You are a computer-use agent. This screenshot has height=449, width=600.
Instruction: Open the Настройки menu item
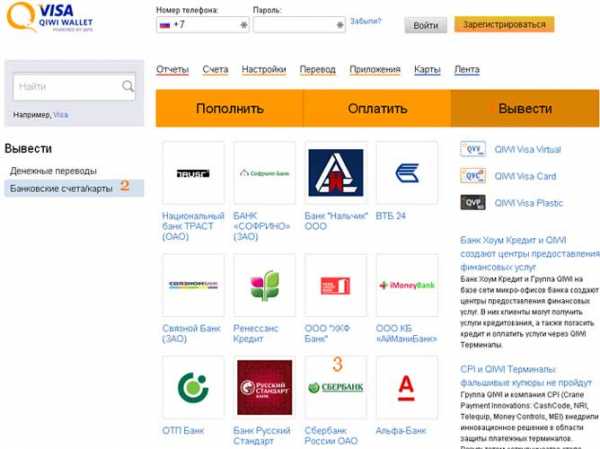pyautogui.click(x=264, y=69)
